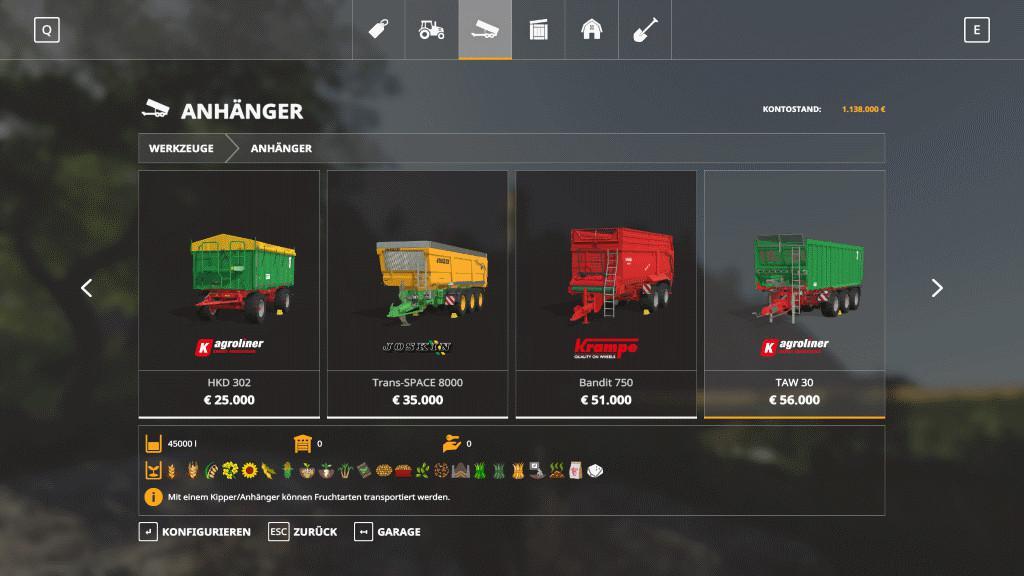
Task: Open the container objects category icon
Action: (x=538, y=29)
